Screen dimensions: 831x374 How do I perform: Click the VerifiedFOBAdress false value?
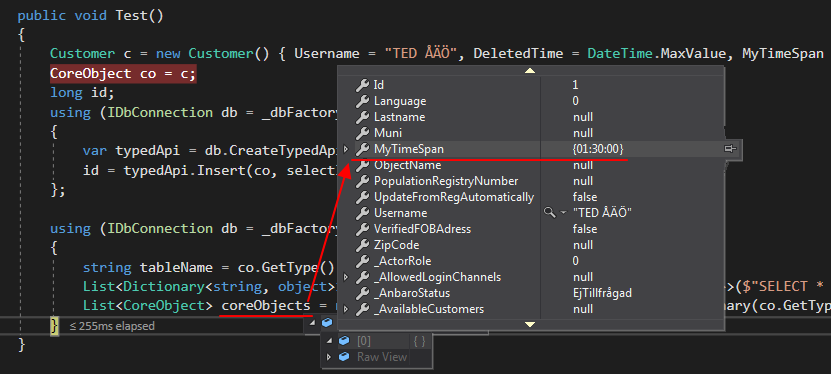[x=585, y=229]
